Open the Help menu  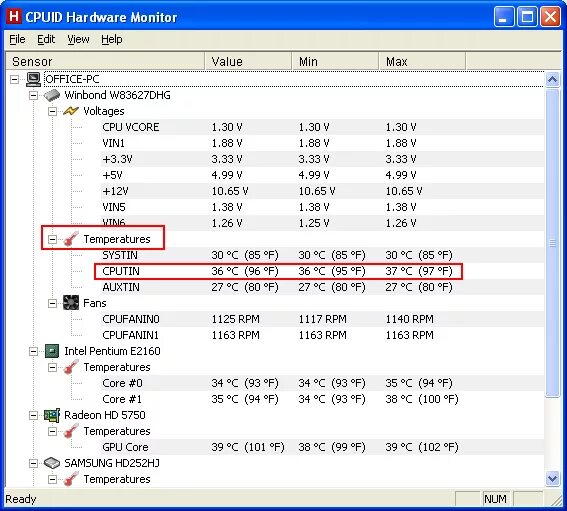pos(111,39)
